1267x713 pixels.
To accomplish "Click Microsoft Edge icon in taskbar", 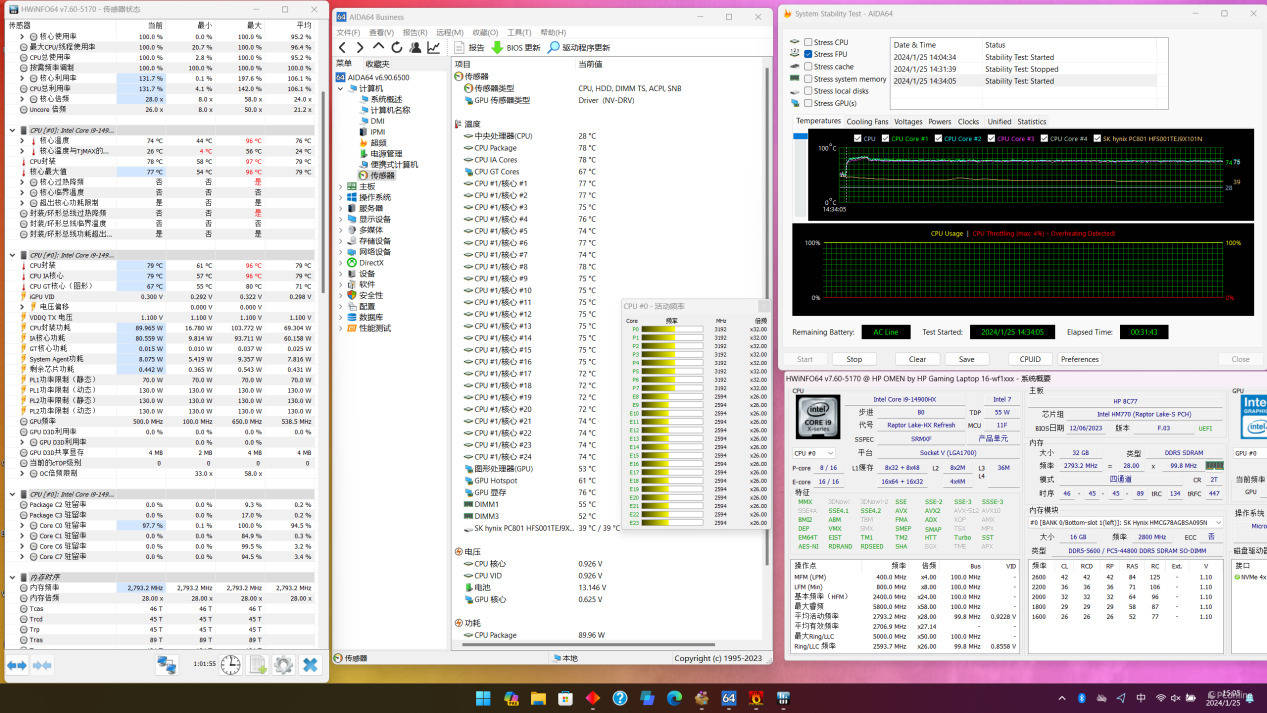I will (x=674, y=697).
